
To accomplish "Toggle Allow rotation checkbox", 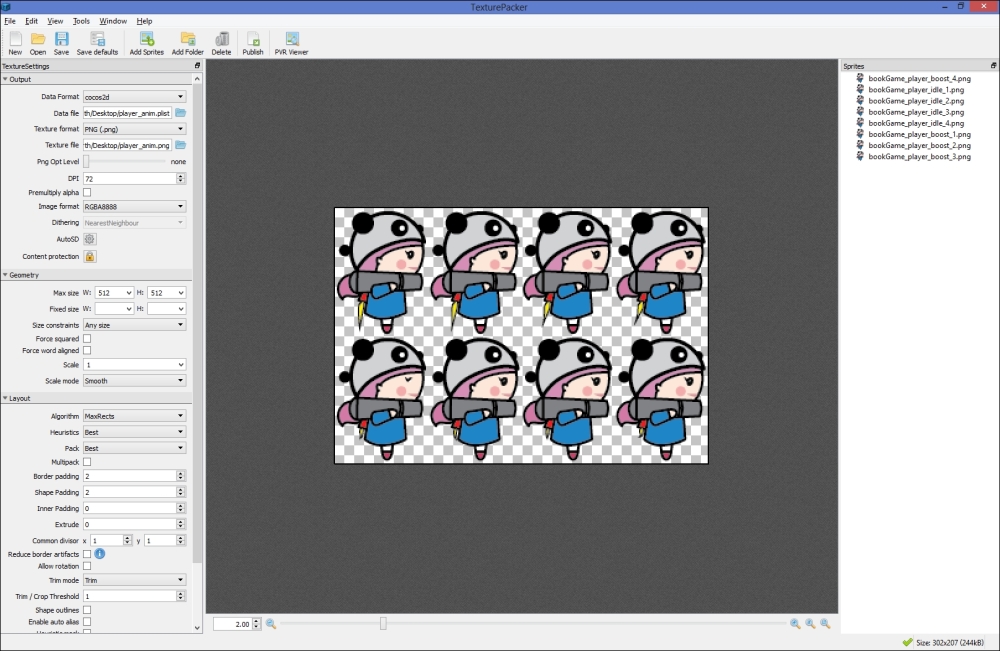I will pos(87,566).
